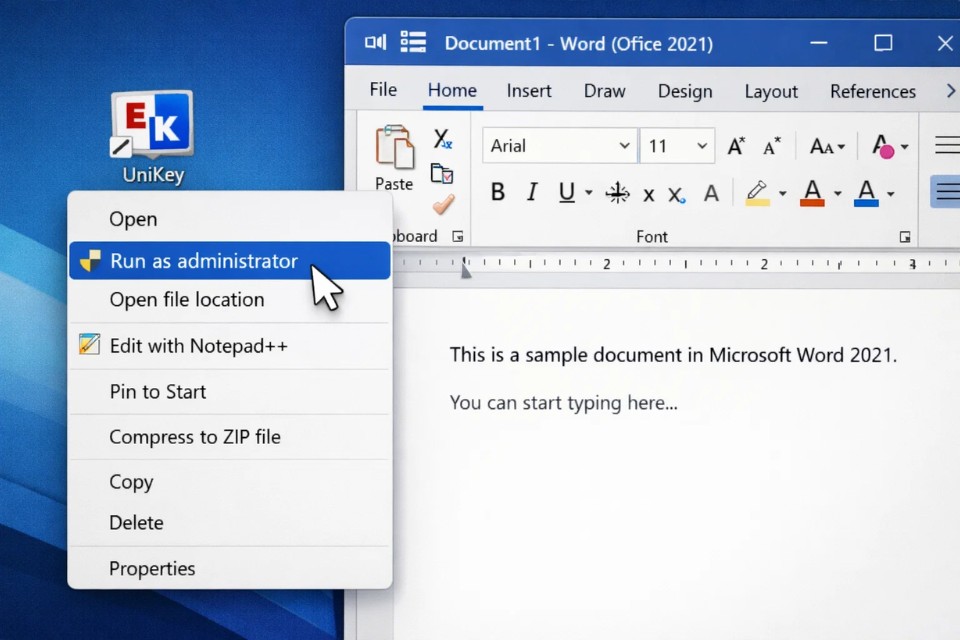
Task: Toggle Italic formatting
Action: (532, 193)
